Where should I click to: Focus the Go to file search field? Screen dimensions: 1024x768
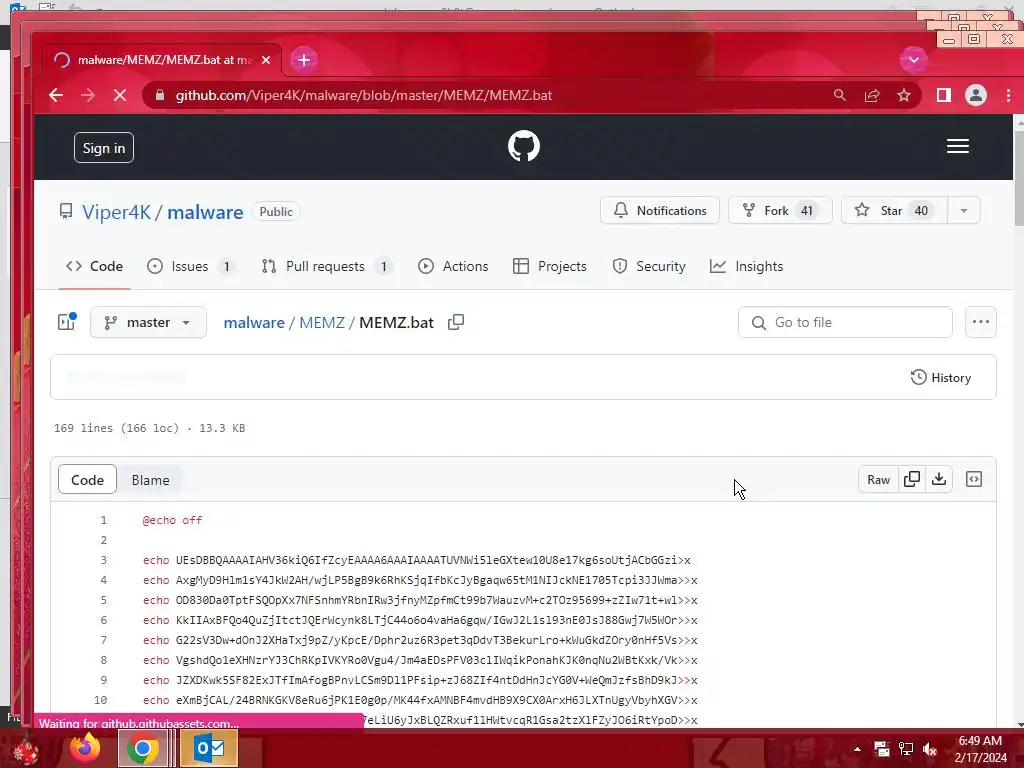tap(845, 323)
